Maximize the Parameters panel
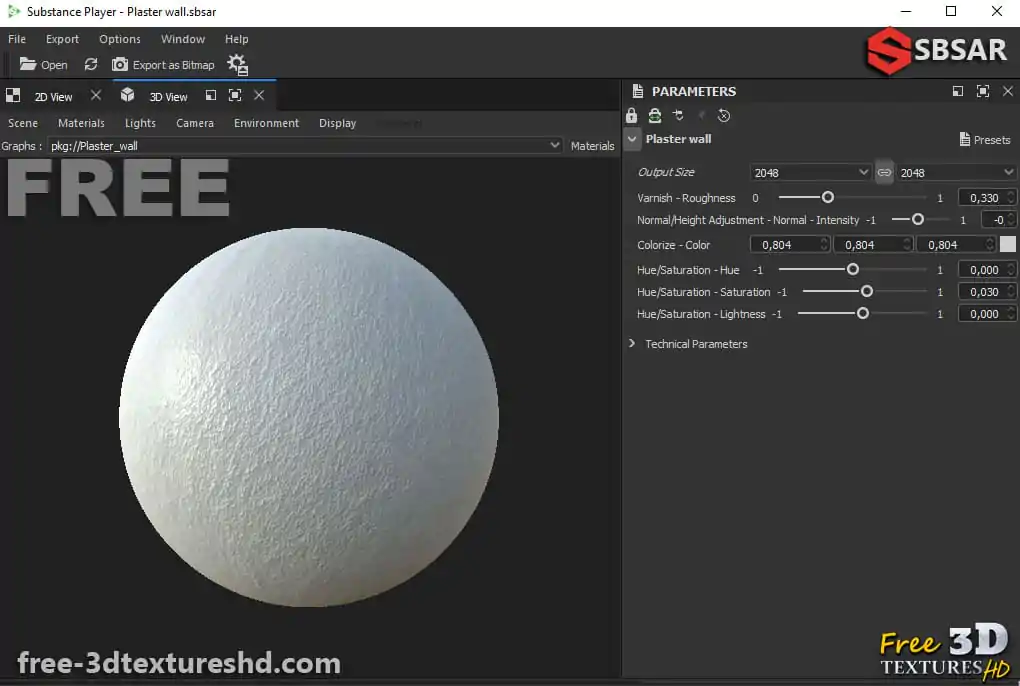Viewport: 1020px width, 686px height. [983, 91]
